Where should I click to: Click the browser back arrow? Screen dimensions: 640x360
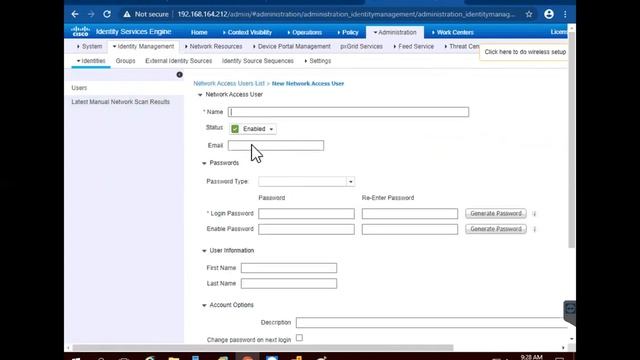click(x=75, y=14)
